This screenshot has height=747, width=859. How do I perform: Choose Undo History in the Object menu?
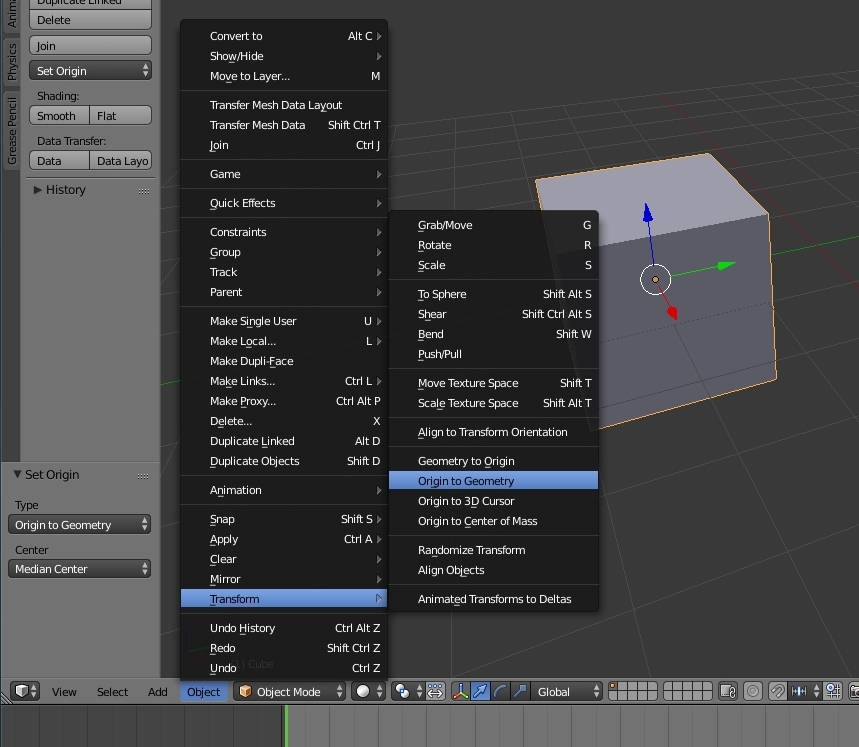coord(284,628)
